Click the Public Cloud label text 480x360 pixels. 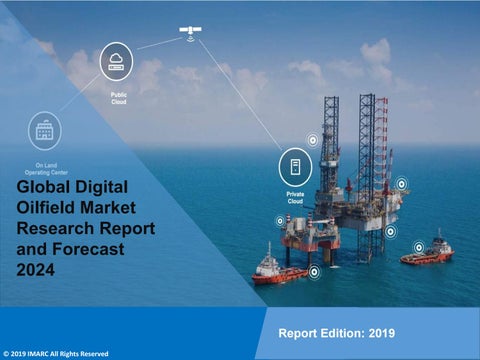(x=119, y=98)
